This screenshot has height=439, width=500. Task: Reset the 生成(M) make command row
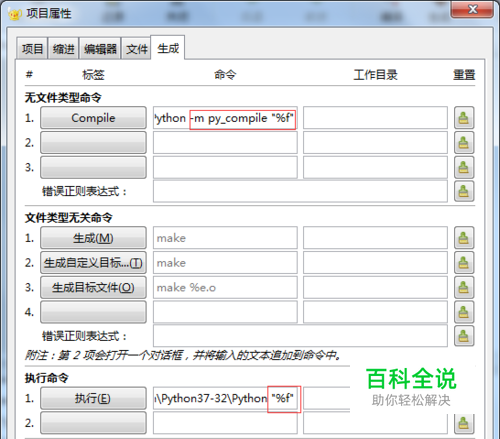tap(464, 238)
